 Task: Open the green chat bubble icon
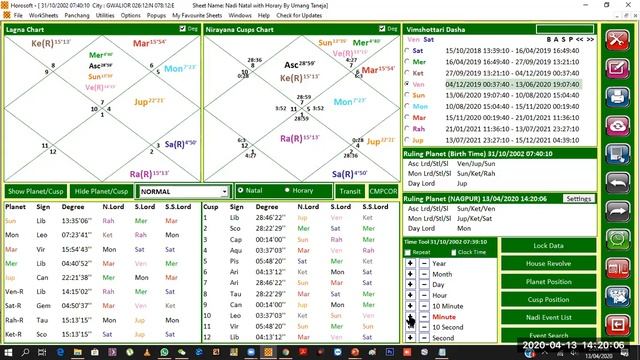tap(617, 240)
